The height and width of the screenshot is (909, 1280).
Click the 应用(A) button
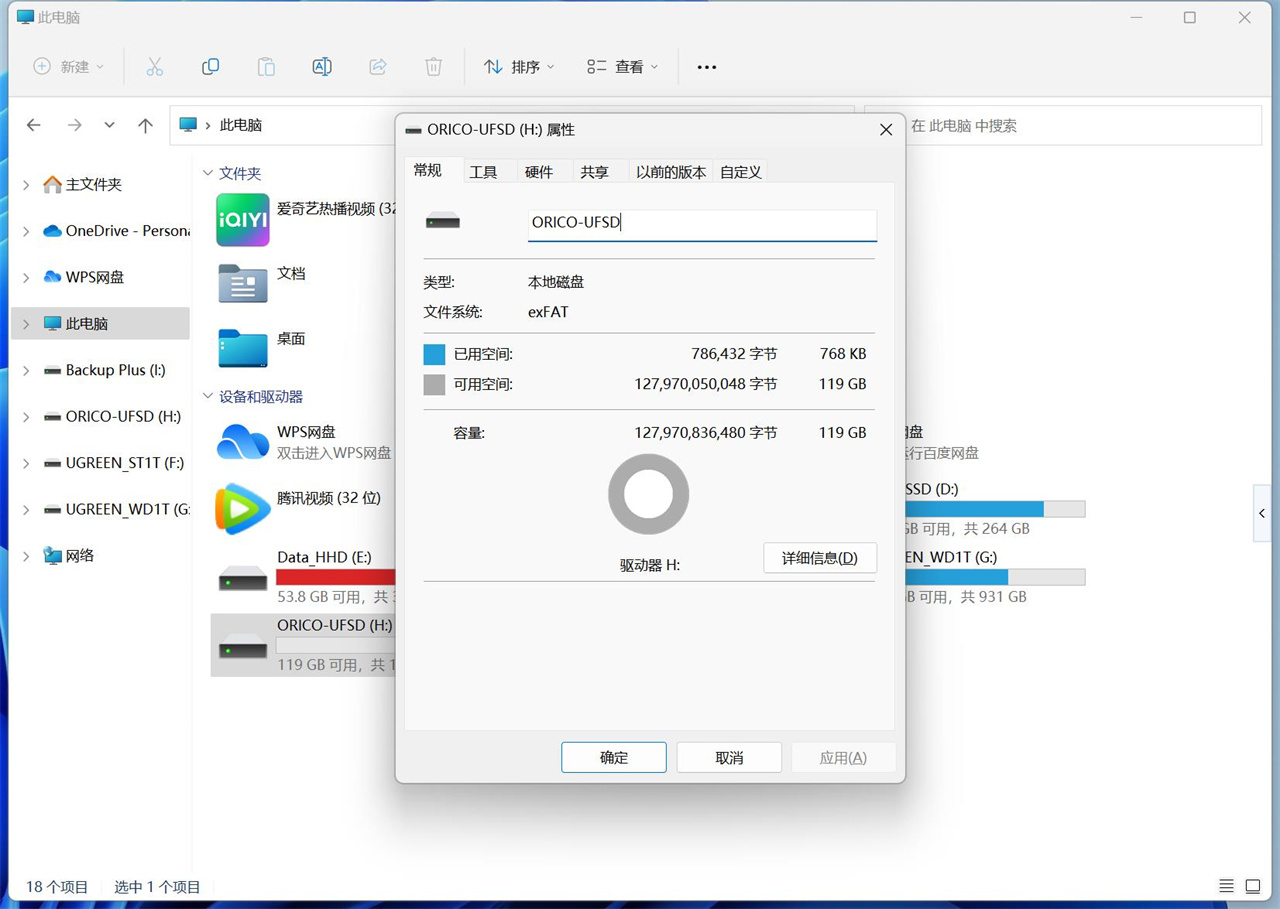pos(843,757)
